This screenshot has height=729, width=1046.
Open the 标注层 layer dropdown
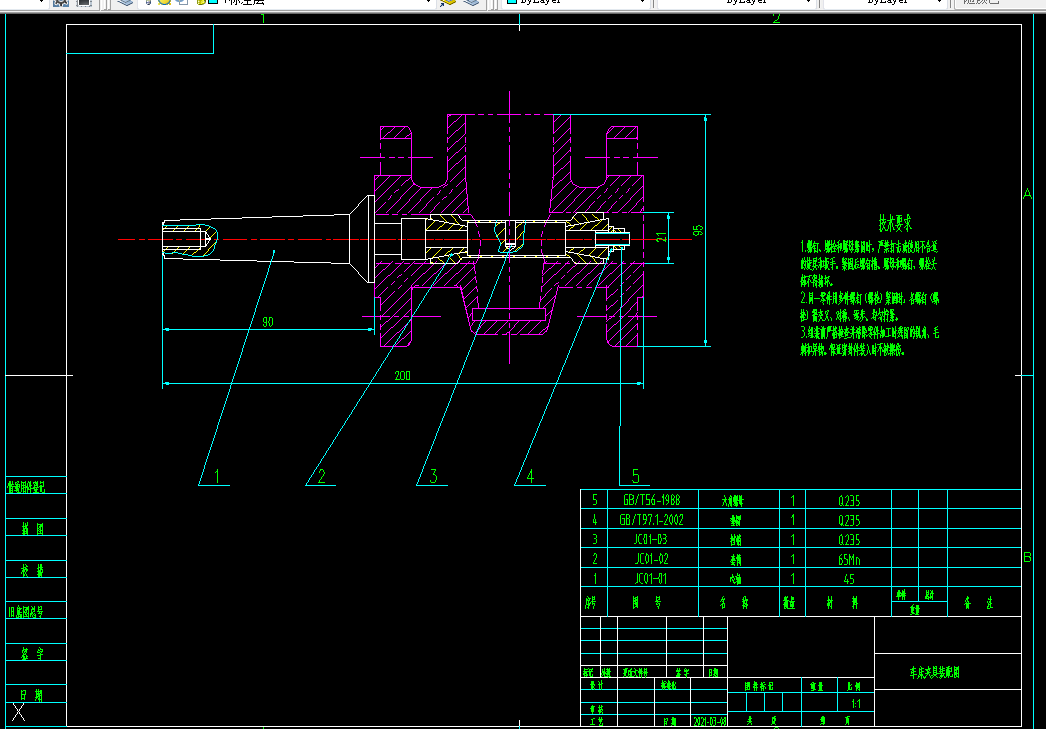(428, 3)
